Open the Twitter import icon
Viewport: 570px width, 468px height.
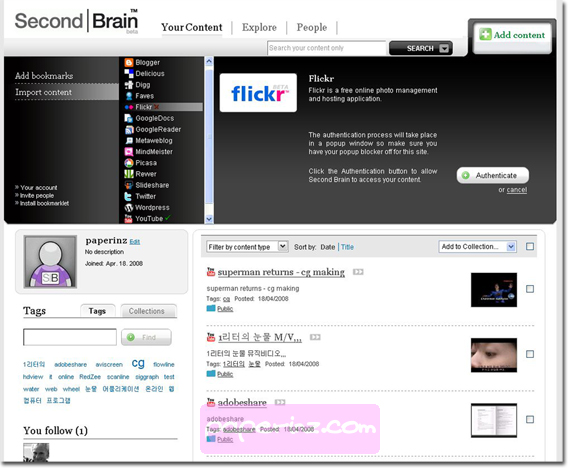pyautogui.click(x=128, y=196)
